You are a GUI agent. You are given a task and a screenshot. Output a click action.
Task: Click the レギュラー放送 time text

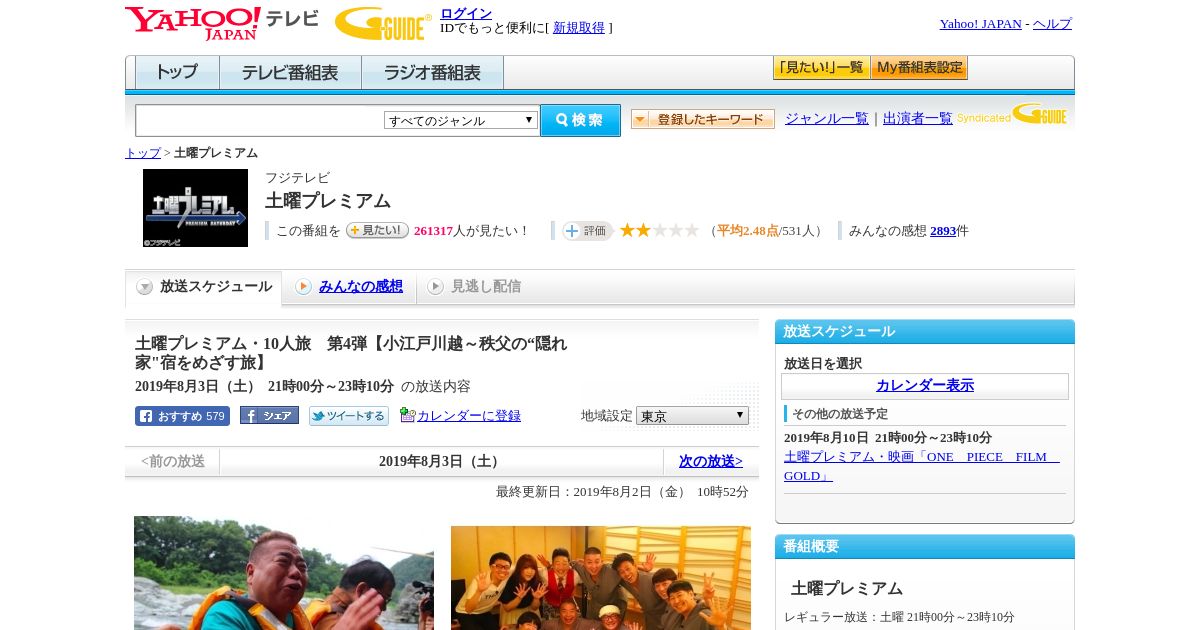[x=899, y=617]
